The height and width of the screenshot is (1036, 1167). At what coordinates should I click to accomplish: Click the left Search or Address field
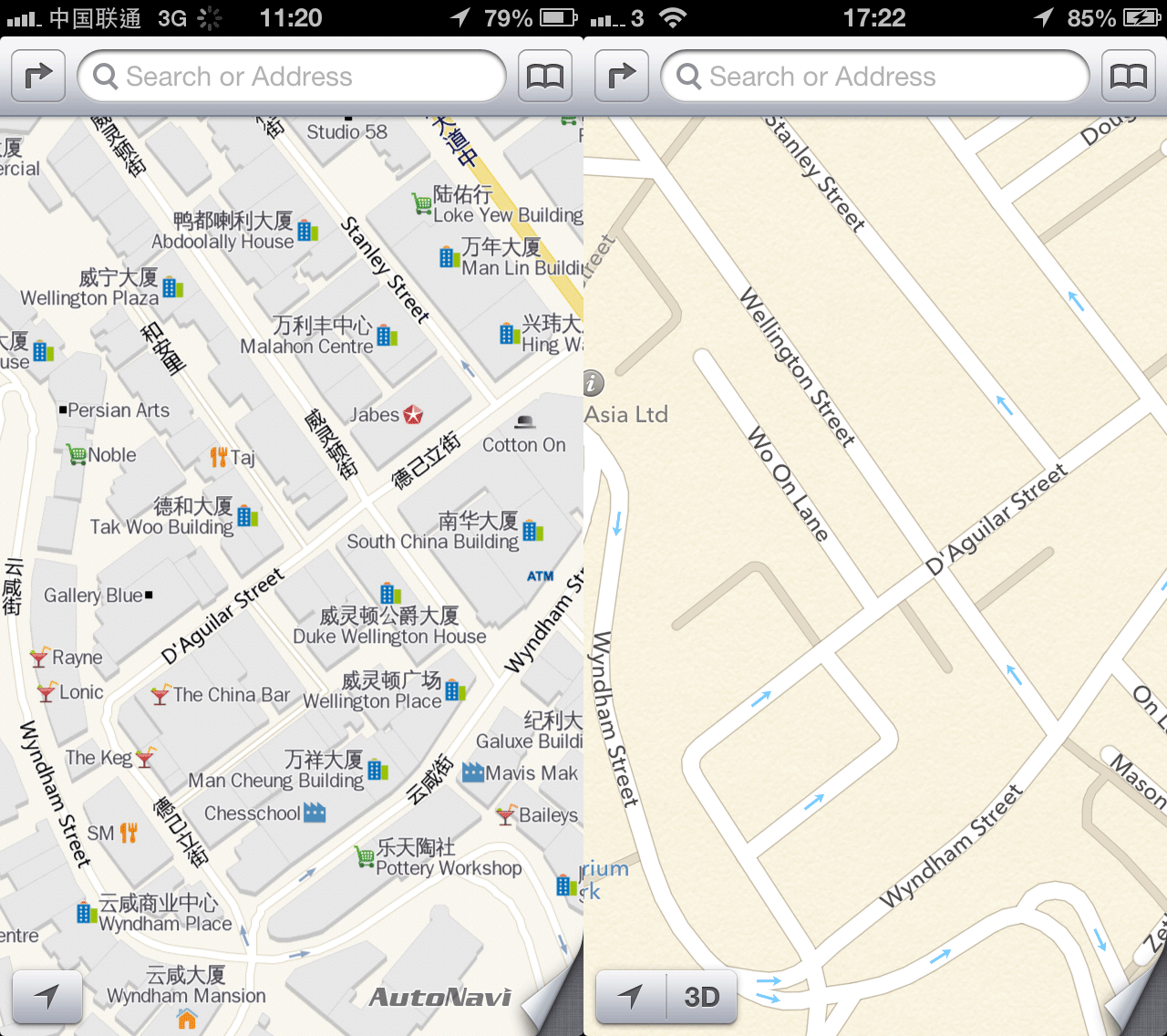292,77
